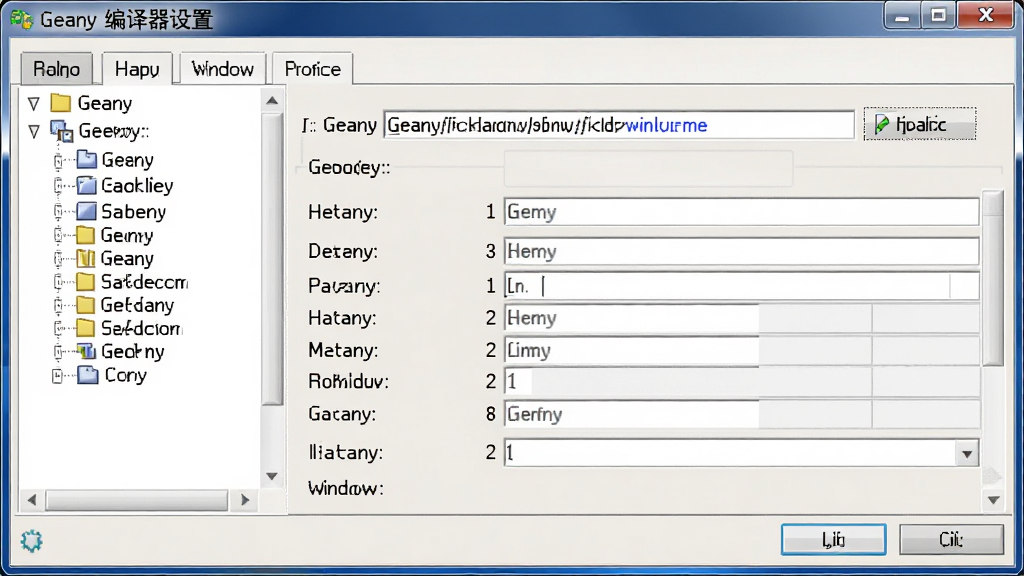The height and width of the screenshot is (576, 1024).
Task: Click the Gacany input field
Action: pyautogui.click(x=741, y=414)
